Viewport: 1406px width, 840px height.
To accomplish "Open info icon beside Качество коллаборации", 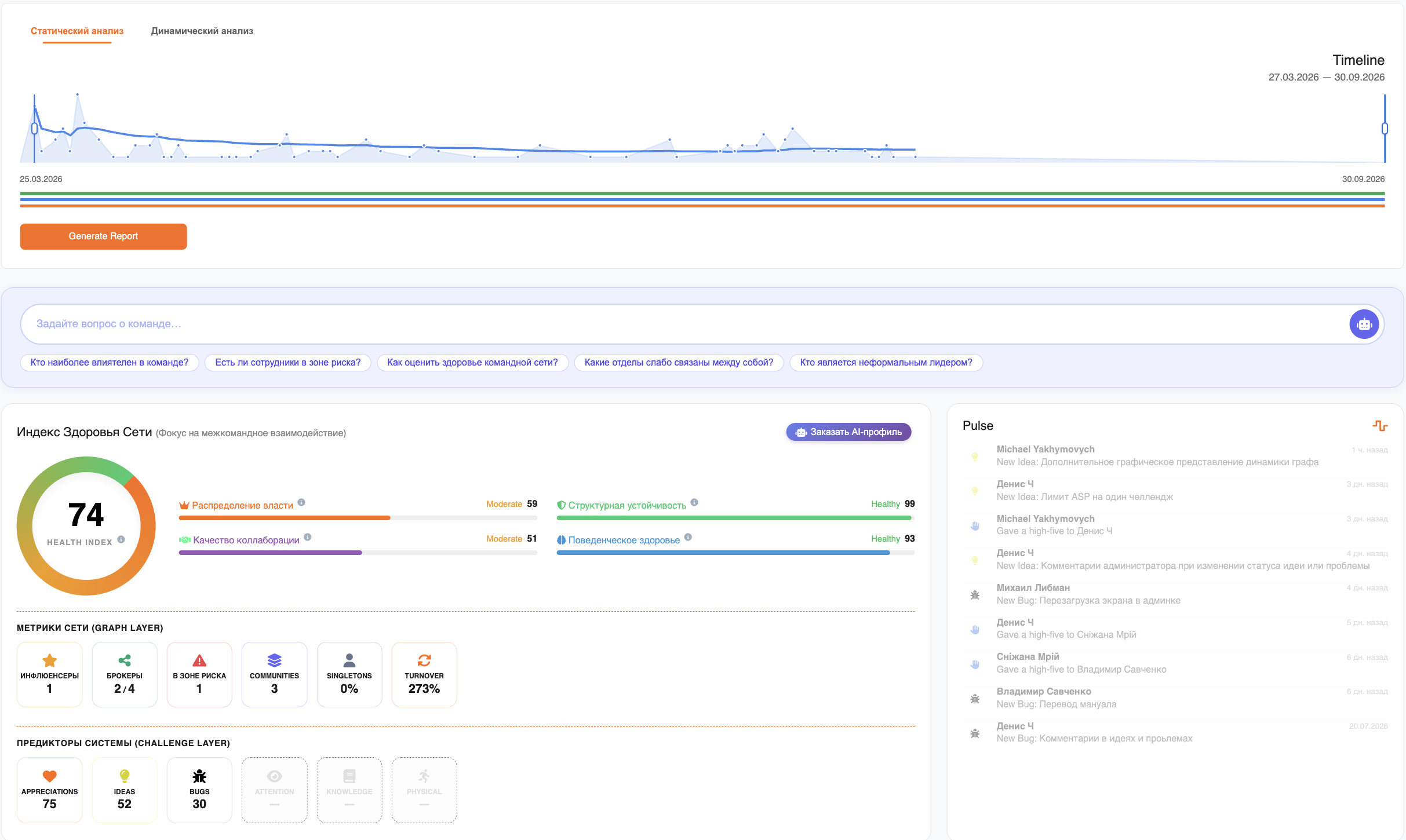I will 308,537.
